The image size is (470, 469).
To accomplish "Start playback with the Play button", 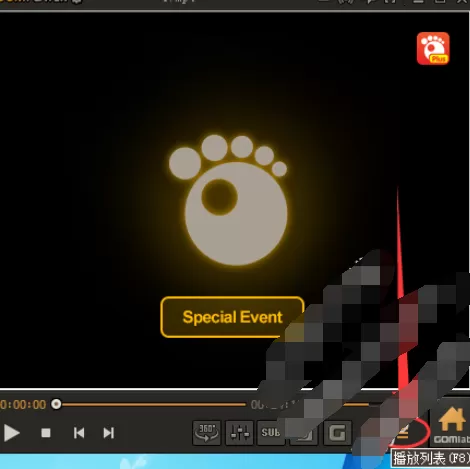I will (12, 433).
